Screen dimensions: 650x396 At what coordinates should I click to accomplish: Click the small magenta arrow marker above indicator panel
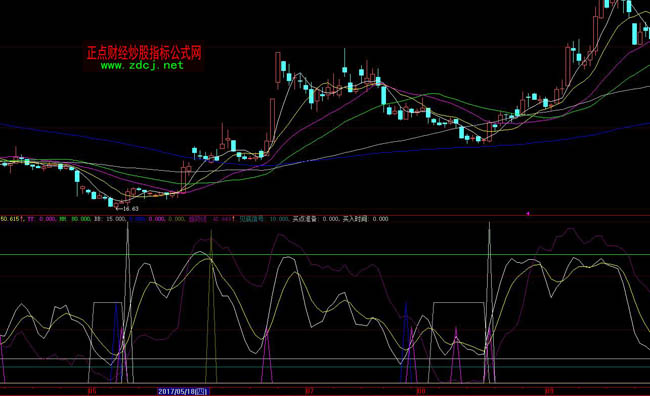pos(528,214)
